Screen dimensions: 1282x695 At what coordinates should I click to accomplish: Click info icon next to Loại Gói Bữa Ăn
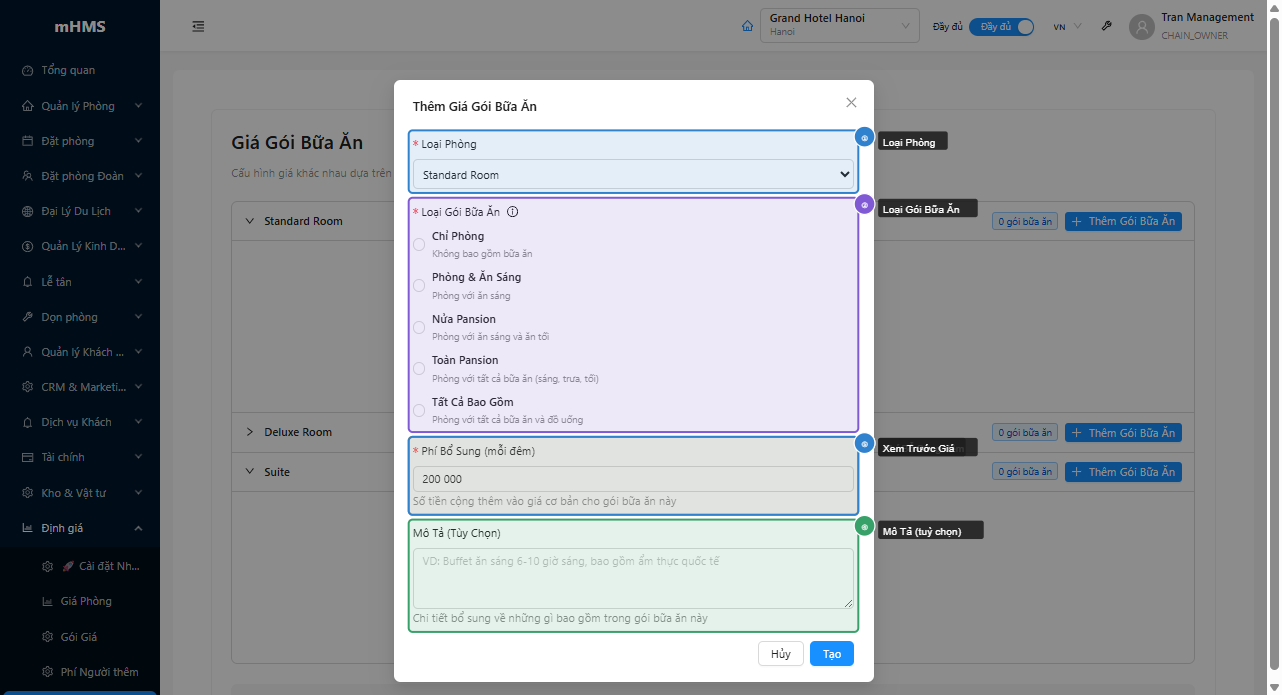coord(513,212)
